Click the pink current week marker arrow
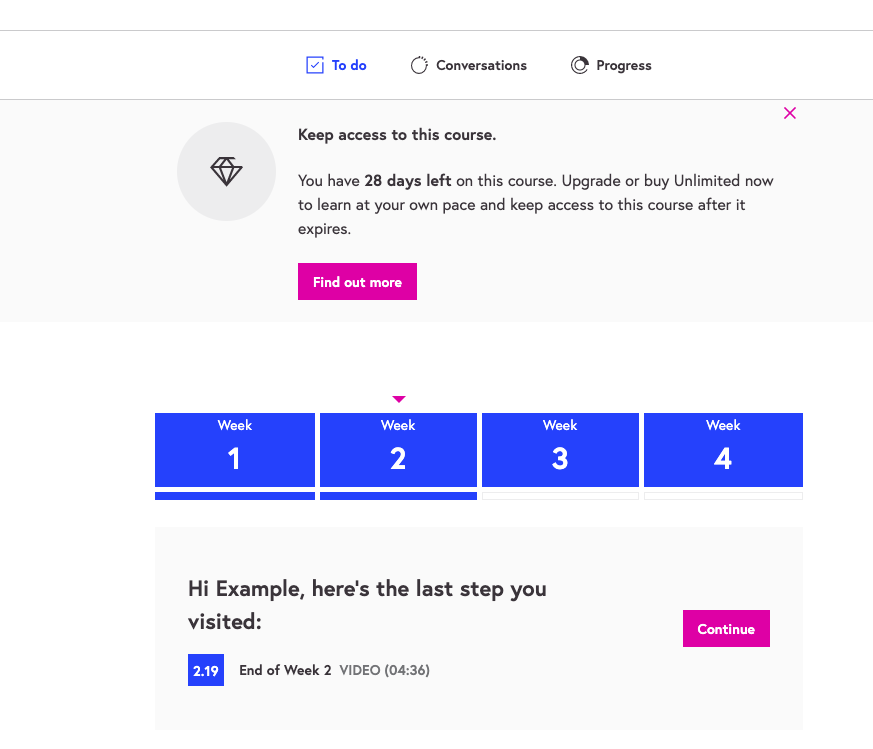The height and width of the screenshot is (749, 873). (x=399, y=399)
